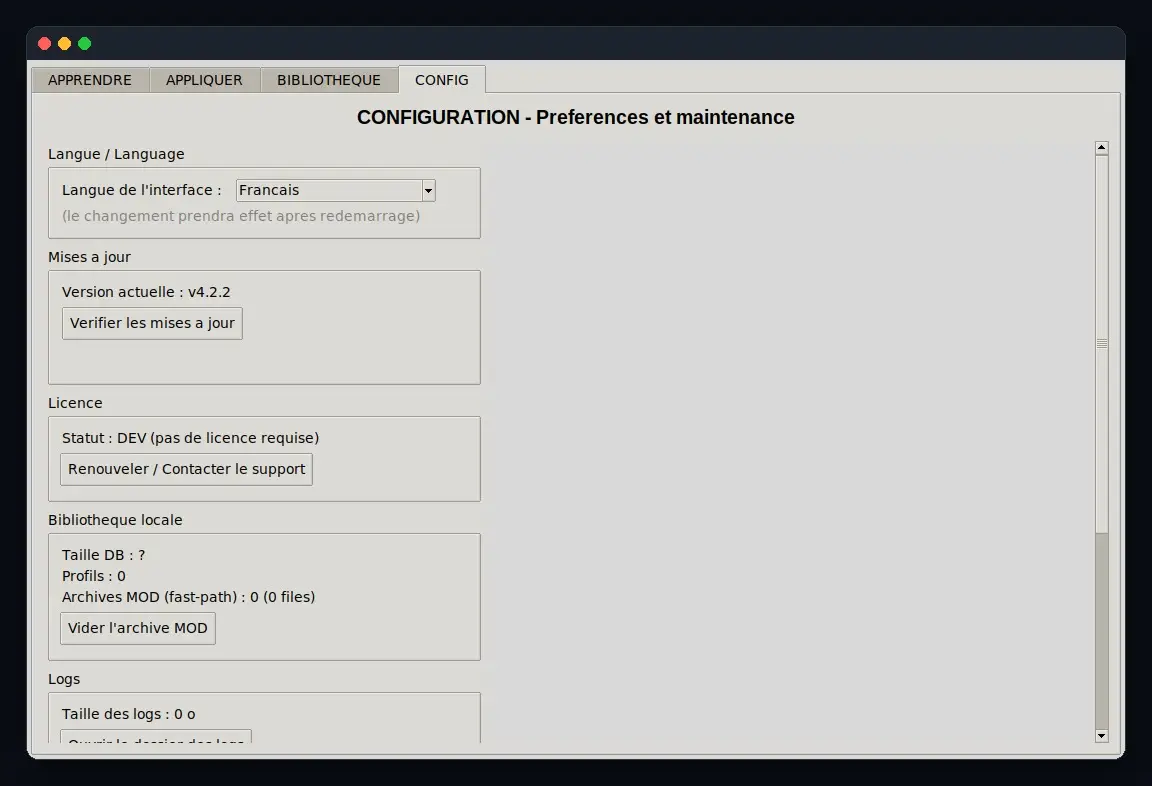The height and width of the screenshot is (786, 1152).
Task: Click the 'Taille des logs : 0 o' text
Action: click(x=129, y=714)
